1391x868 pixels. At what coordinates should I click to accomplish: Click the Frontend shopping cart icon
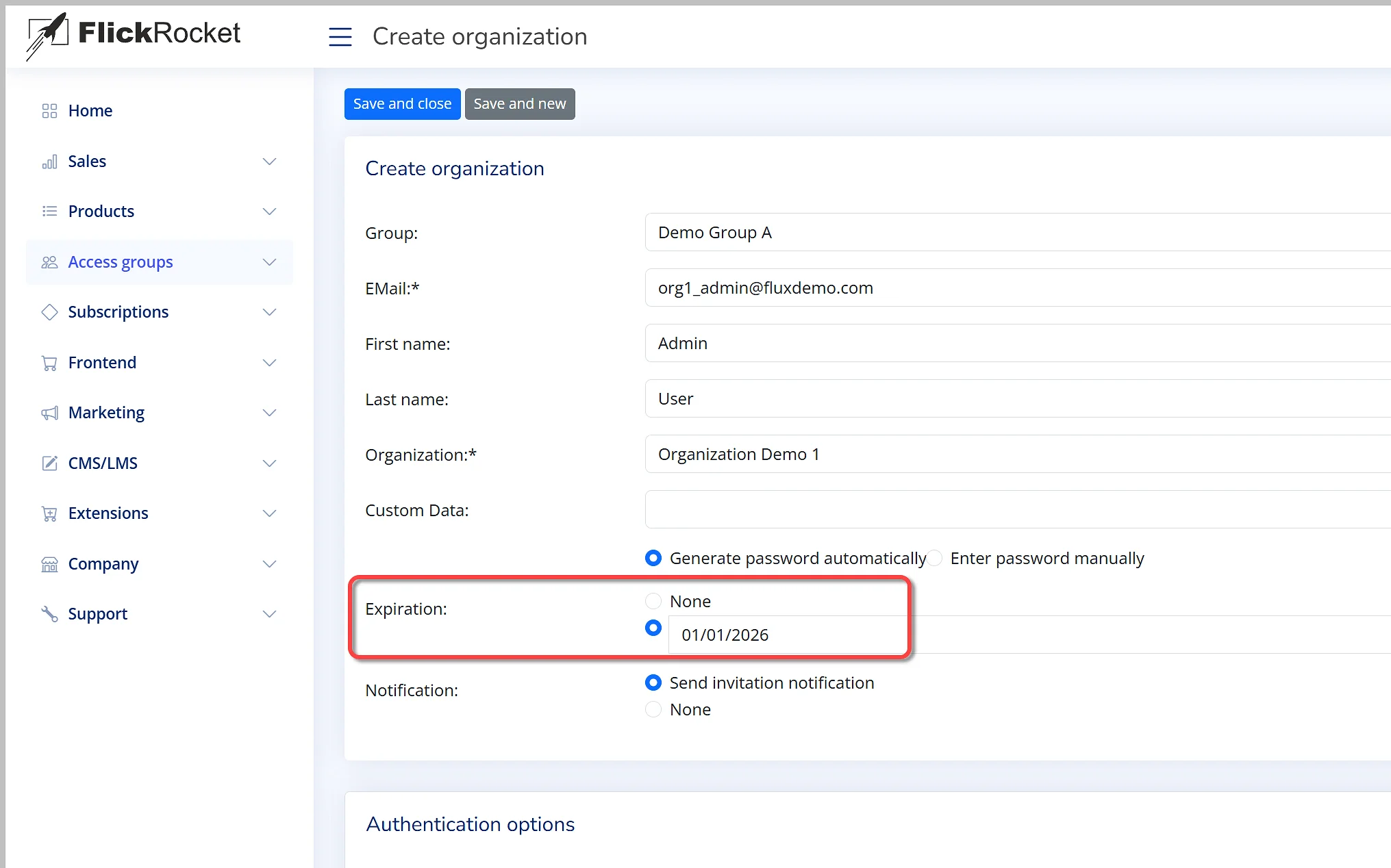pos(49,363)
